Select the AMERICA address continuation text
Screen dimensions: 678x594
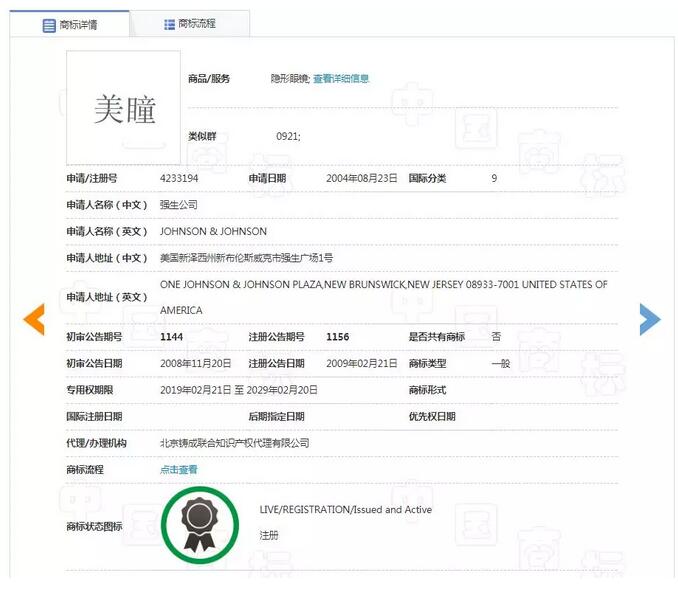click(181, 310)
